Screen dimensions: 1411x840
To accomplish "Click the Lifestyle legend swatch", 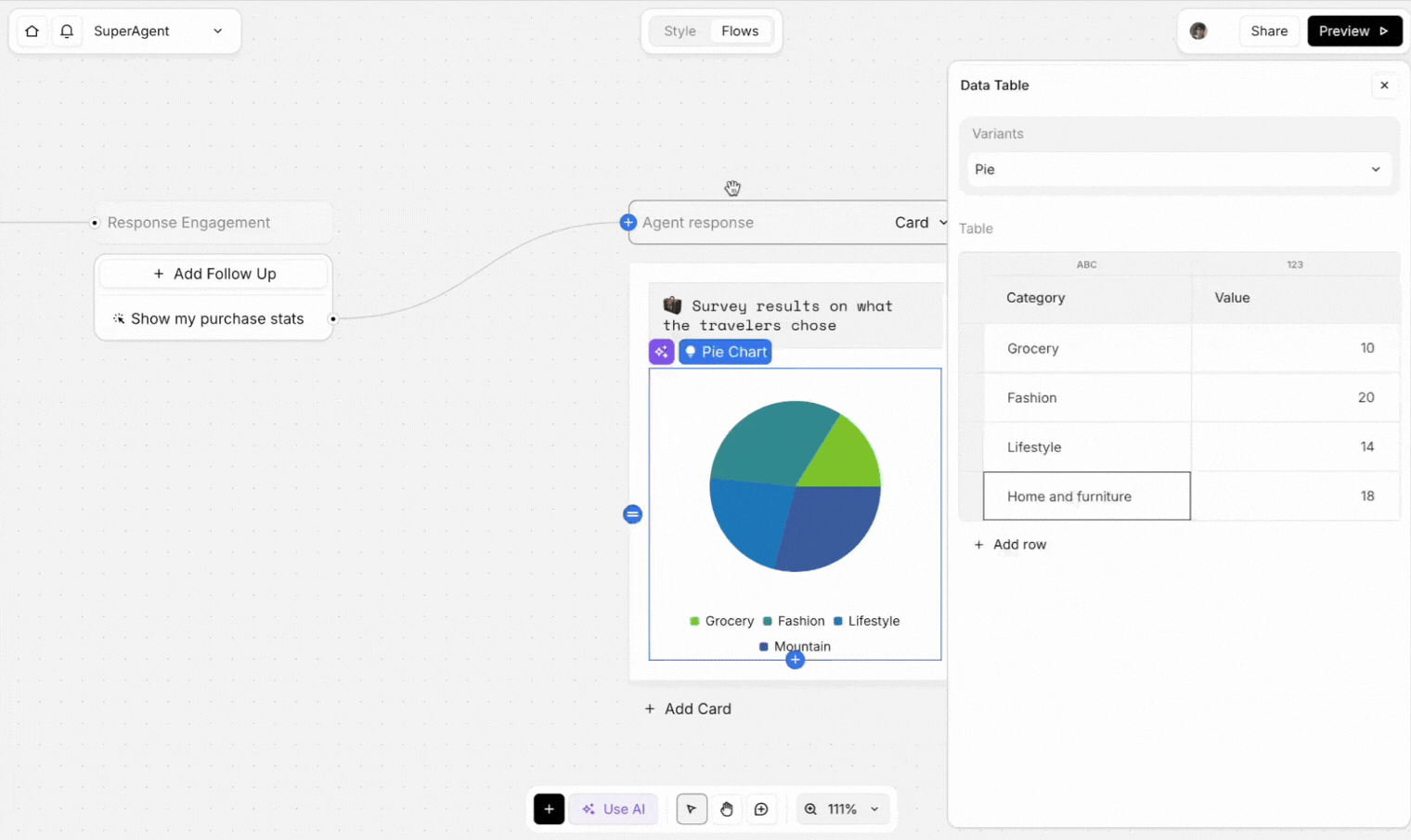I will [x=838, y=621].
